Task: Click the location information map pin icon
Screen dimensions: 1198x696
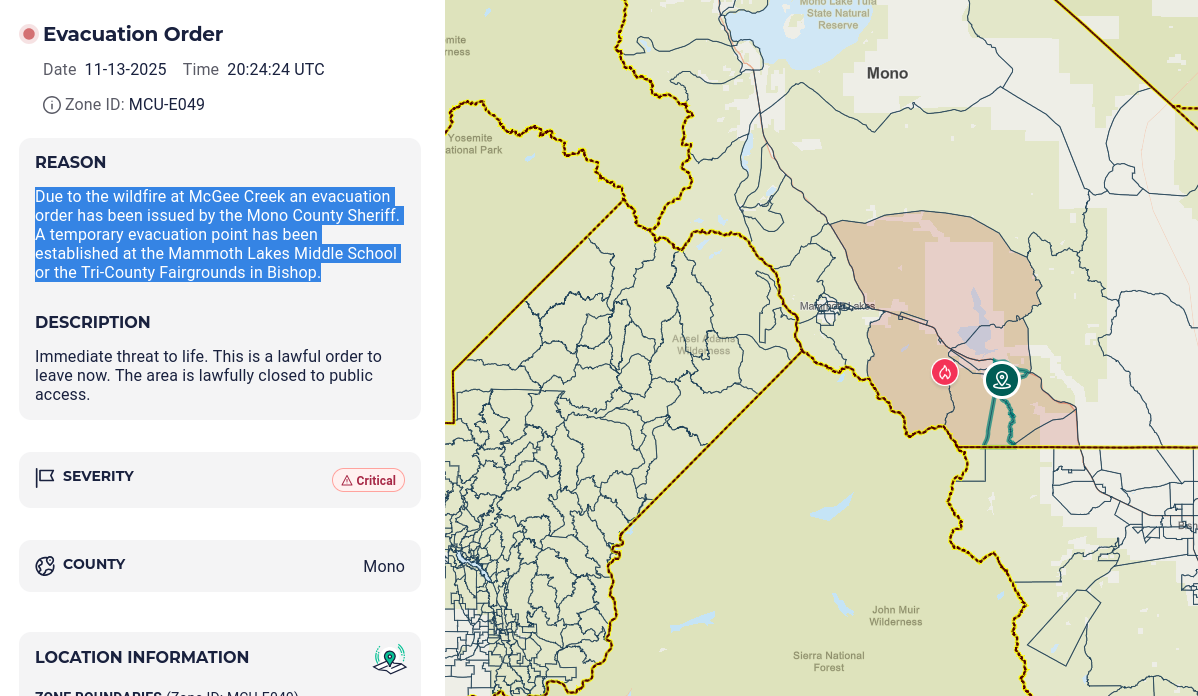Action: 390,659
